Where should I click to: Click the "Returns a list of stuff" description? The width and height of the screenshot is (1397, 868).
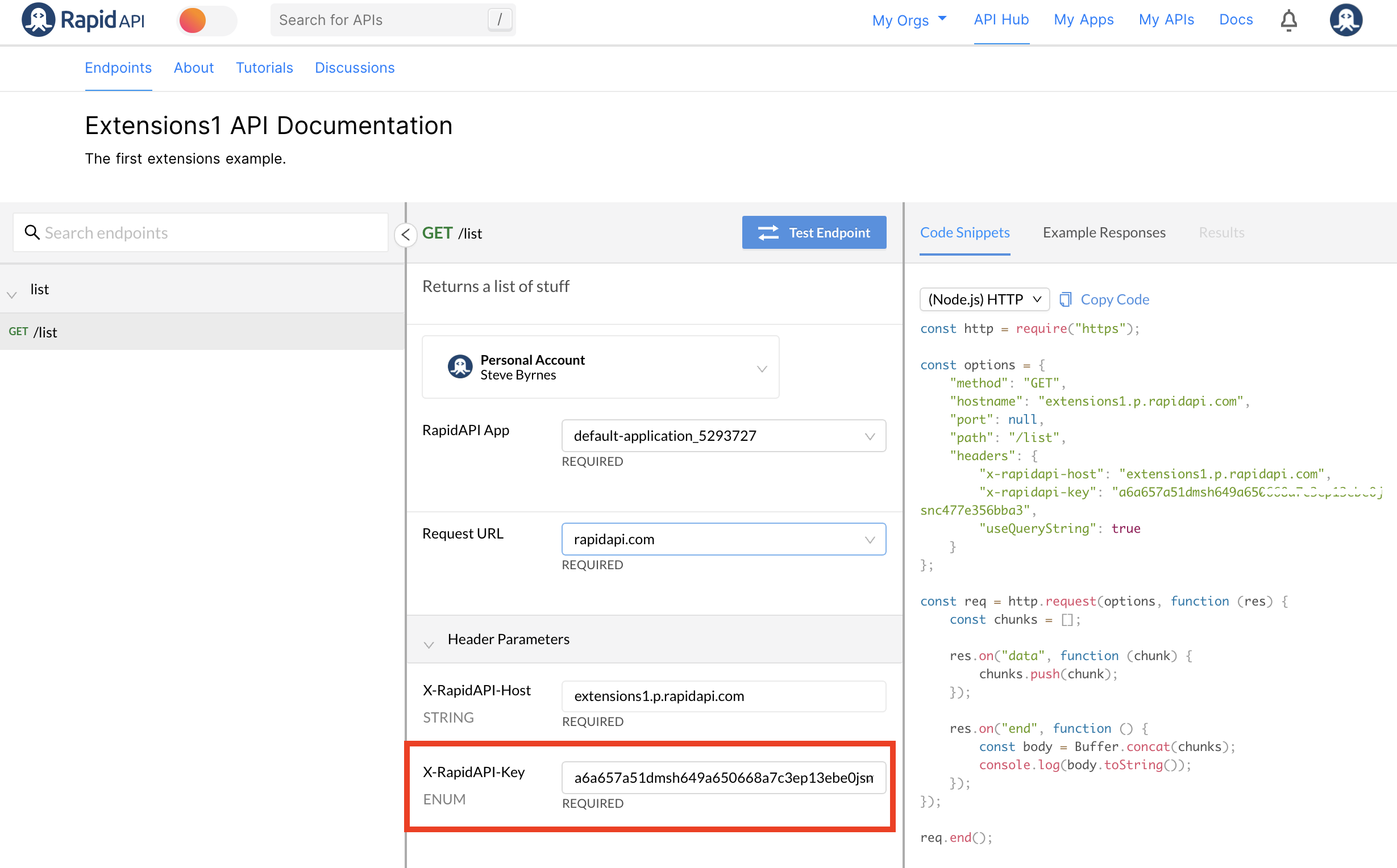(x=496, y=286)
